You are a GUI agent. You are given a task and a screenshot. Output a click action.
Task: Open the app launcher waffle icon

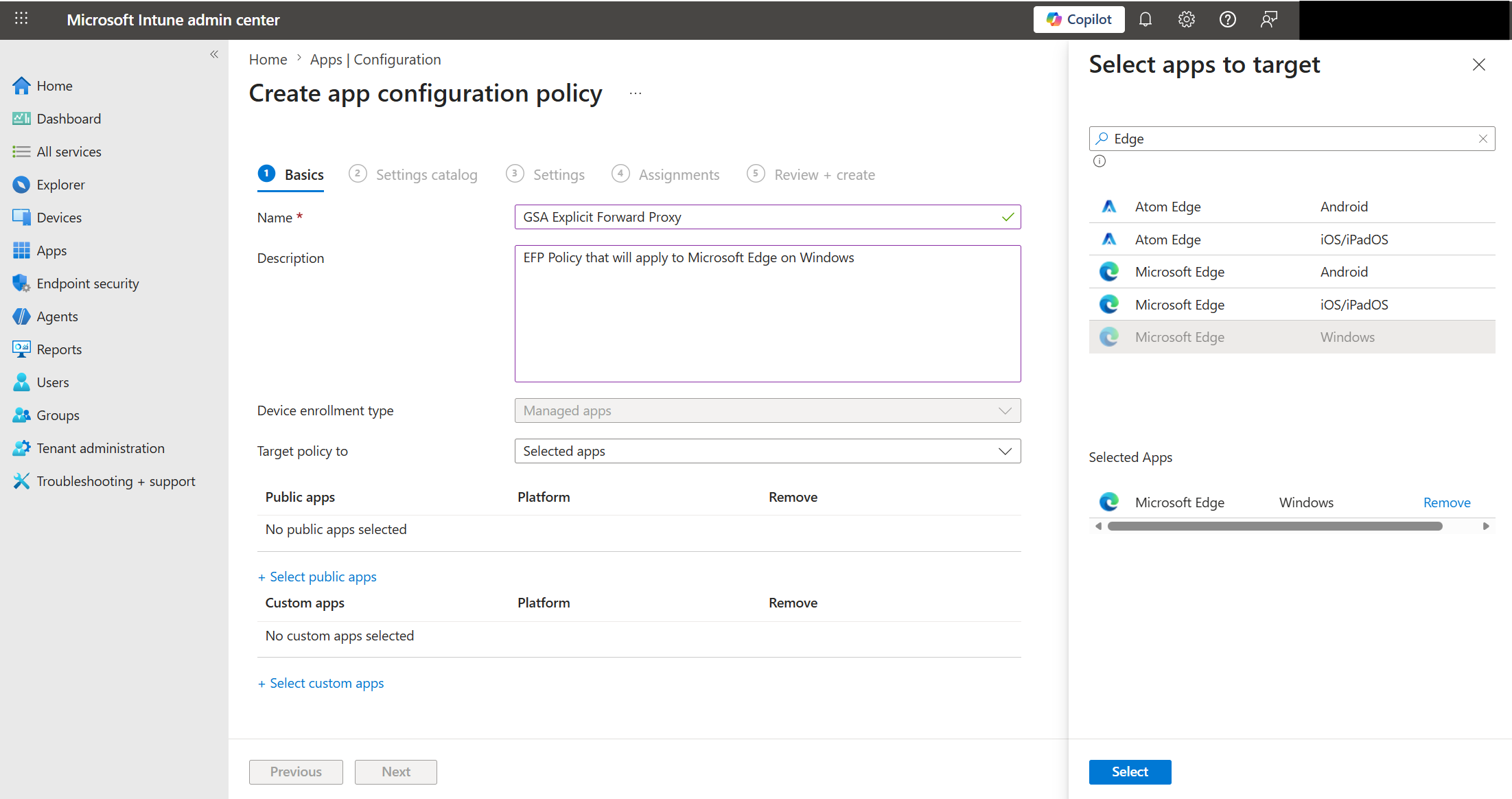[21, 19]
